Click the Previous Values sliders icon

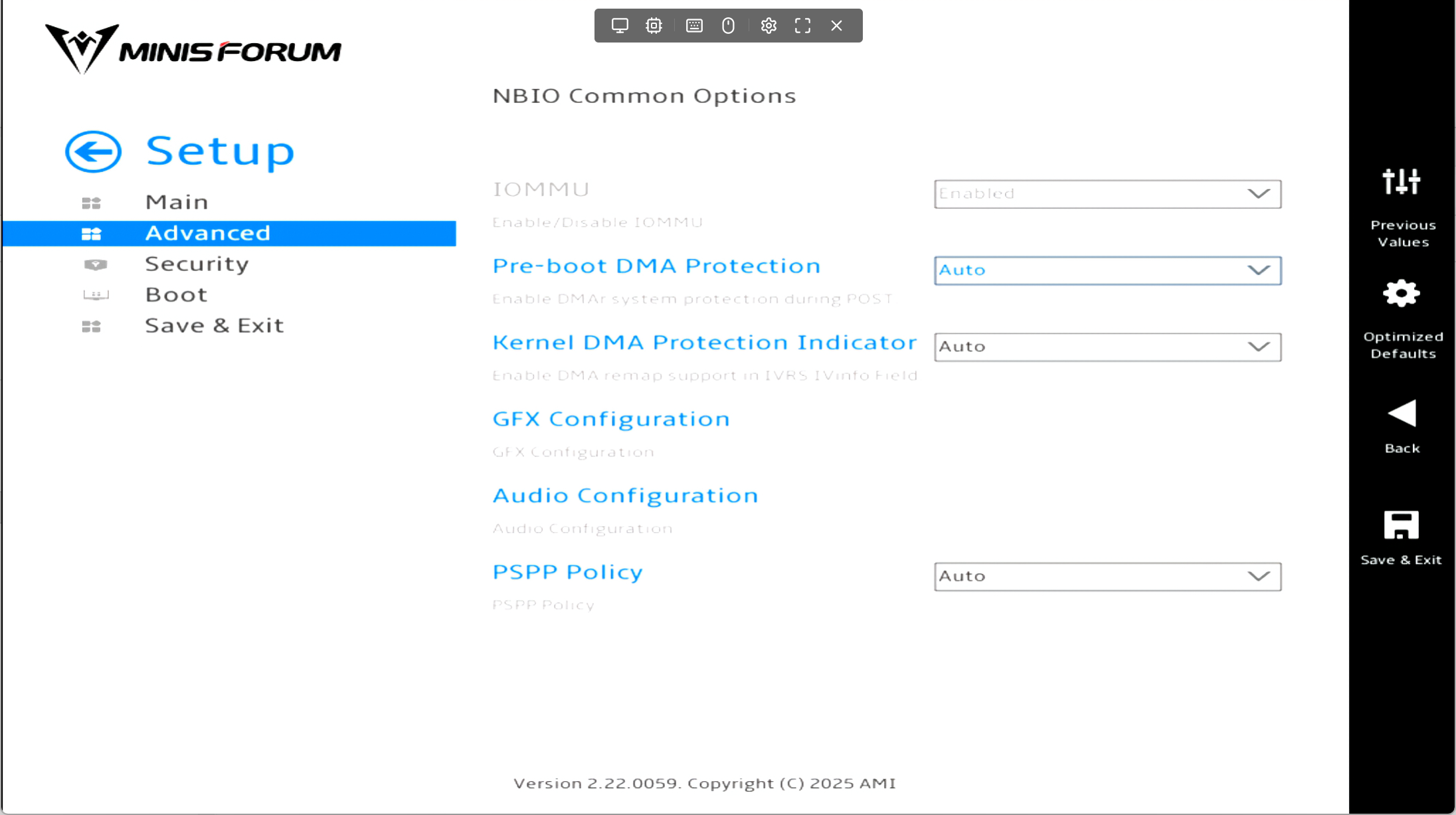[x=1402, y=181]
